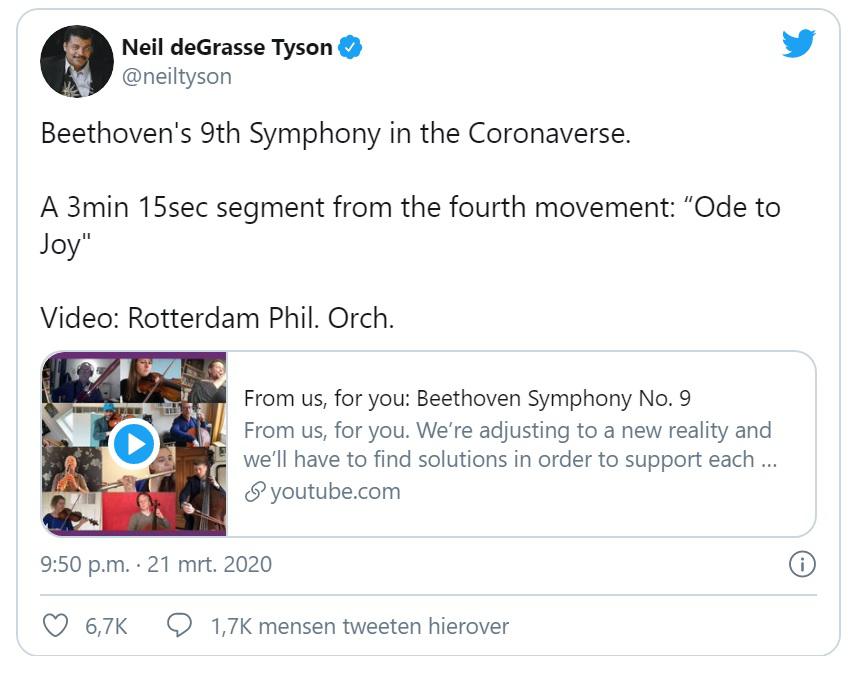Click Neil deGrasse Tyson's profile avatar
This screenshot has height=676, width=858.
(77, 61)
